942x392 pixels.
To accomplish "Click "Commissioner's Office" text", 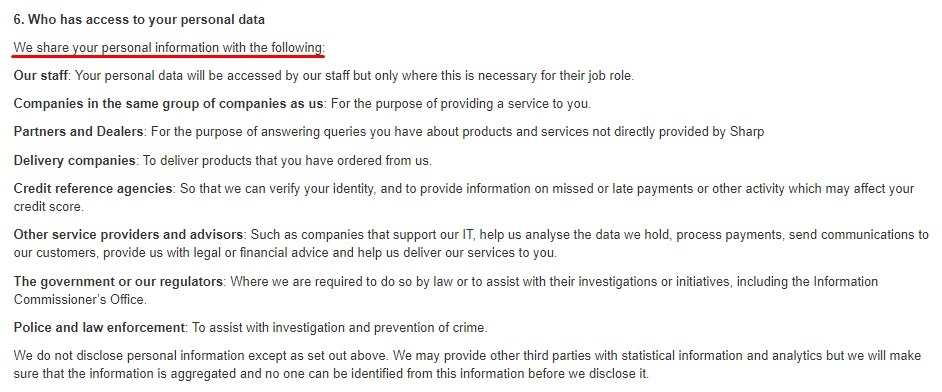I will [80, 299].
